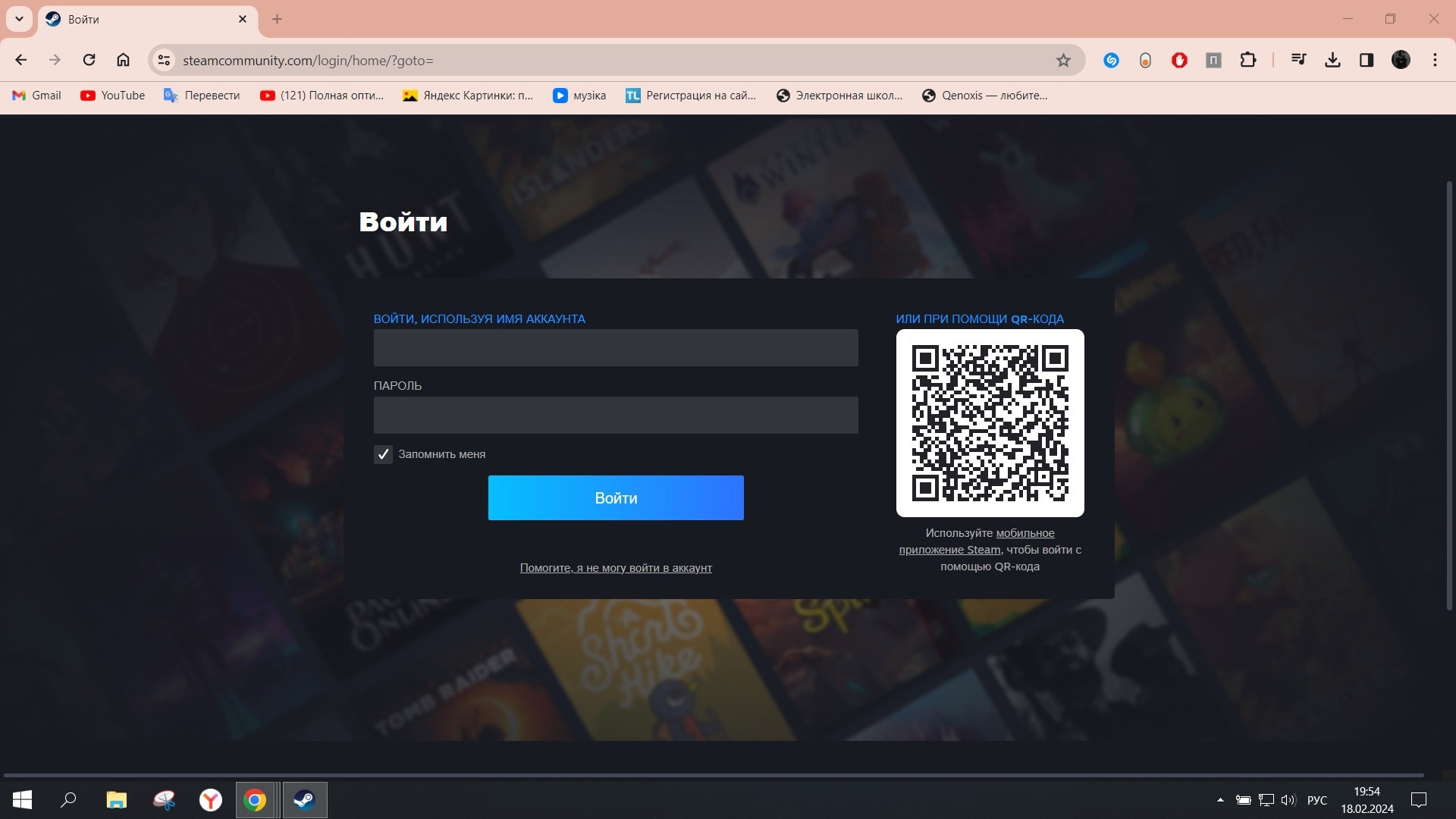View site information icon in address bar

point(164,60)
